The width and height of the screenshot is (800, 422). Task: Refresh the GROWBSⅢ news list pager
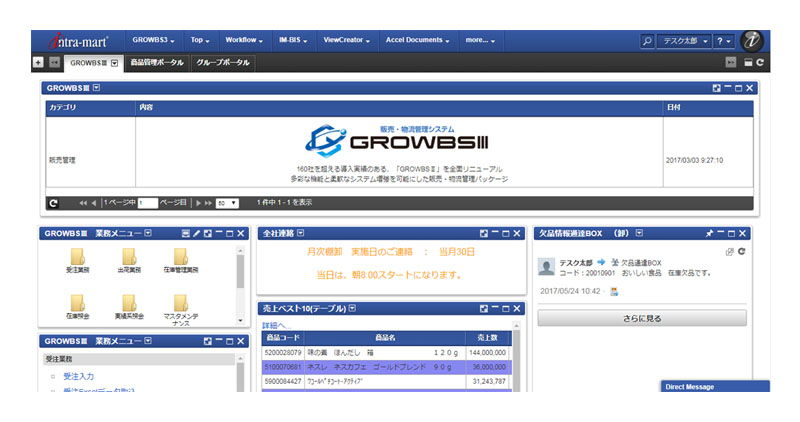point(53,203)
